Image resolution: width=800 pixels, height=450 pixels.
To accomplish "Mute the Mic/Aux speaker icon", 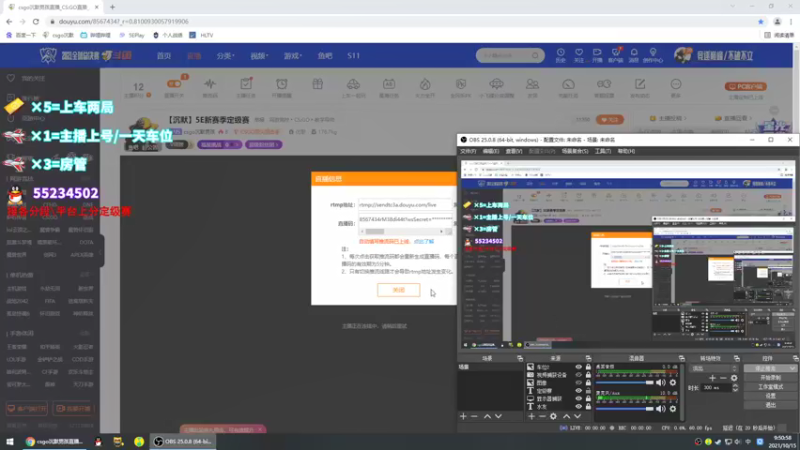I will 661,408.
